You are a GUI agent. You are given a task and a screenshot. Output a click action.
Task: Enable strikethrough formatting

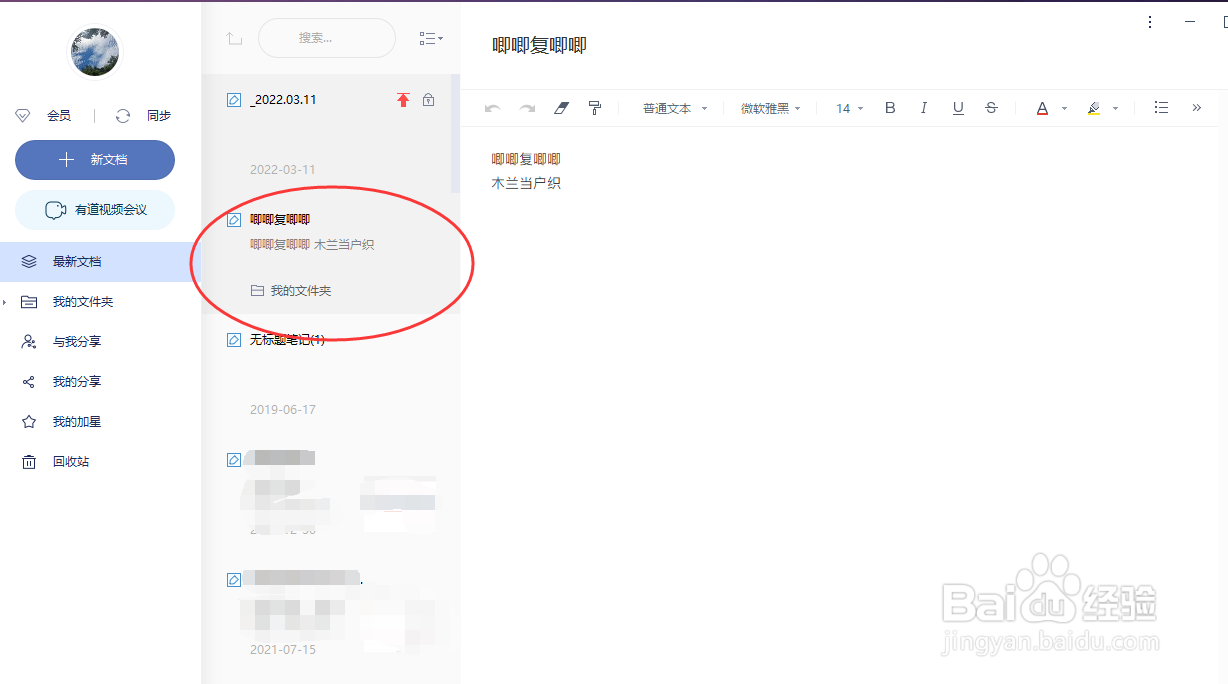(991, 108)
